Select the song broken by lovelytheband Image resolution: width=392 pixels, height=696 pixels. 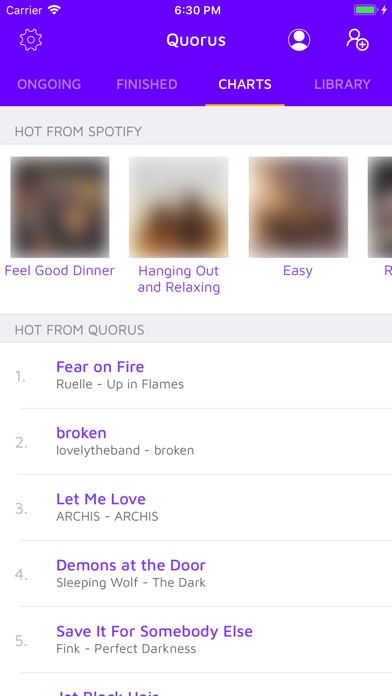(196, 442)
